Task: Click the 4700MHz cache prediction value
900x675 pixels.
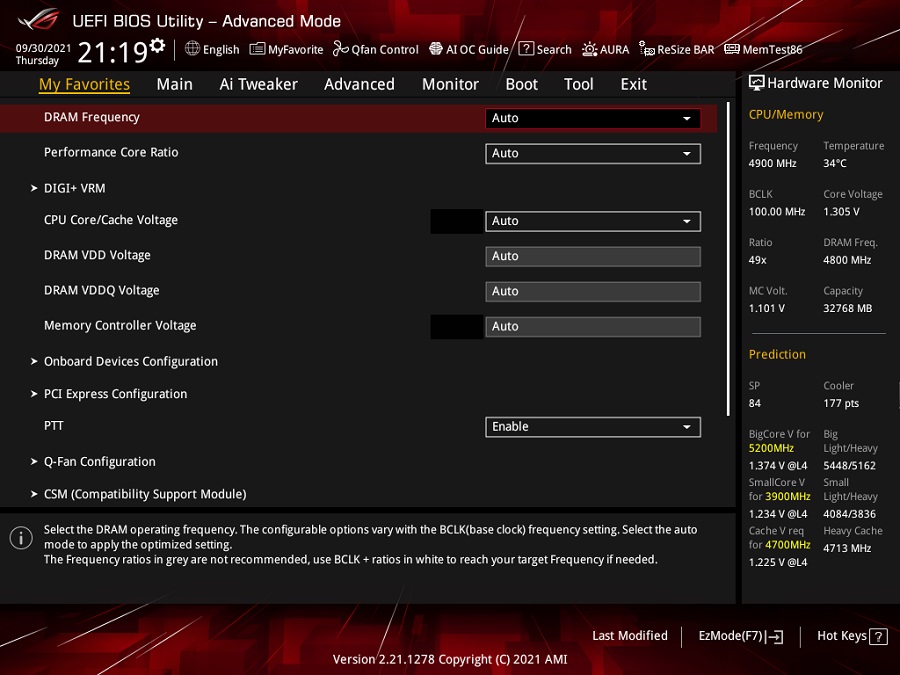Action: point(788,544)
